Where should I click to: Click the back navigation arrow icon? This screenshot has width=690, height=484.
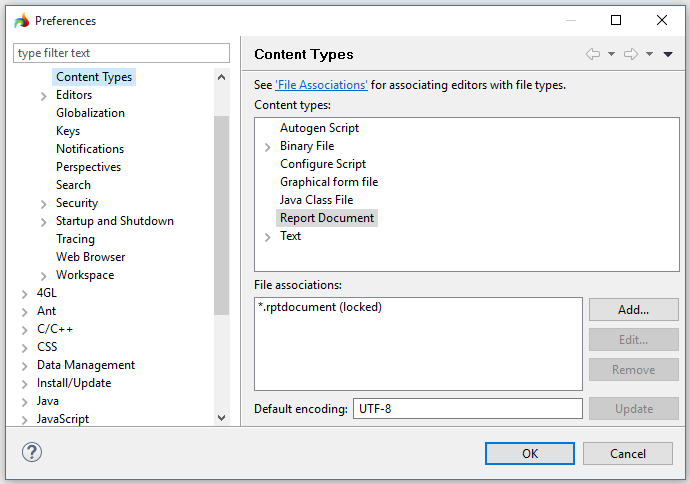[593, 54]
